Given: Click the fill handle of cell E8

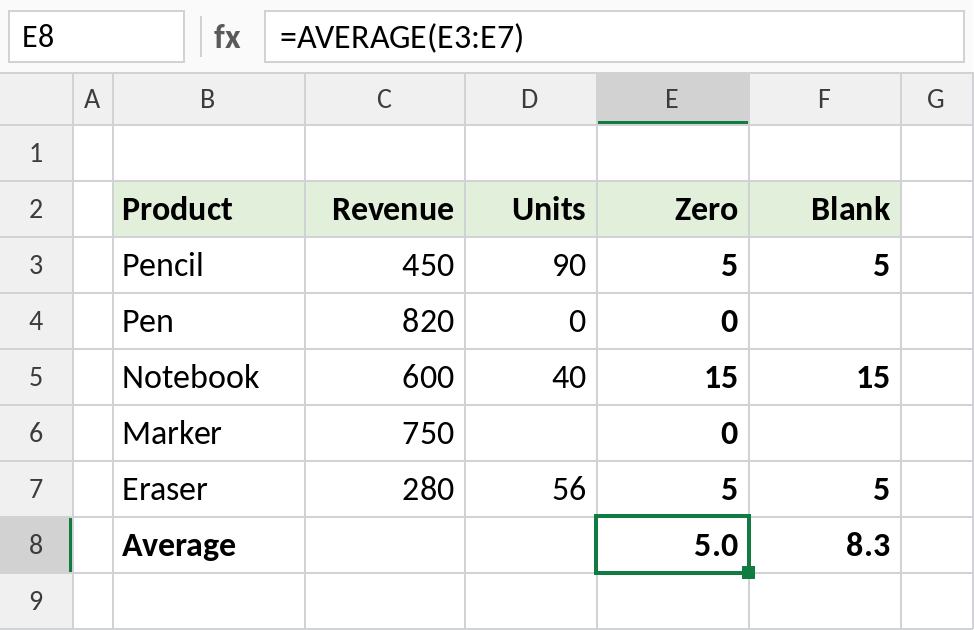Looking at the screenshot, I should pos(749,572).
